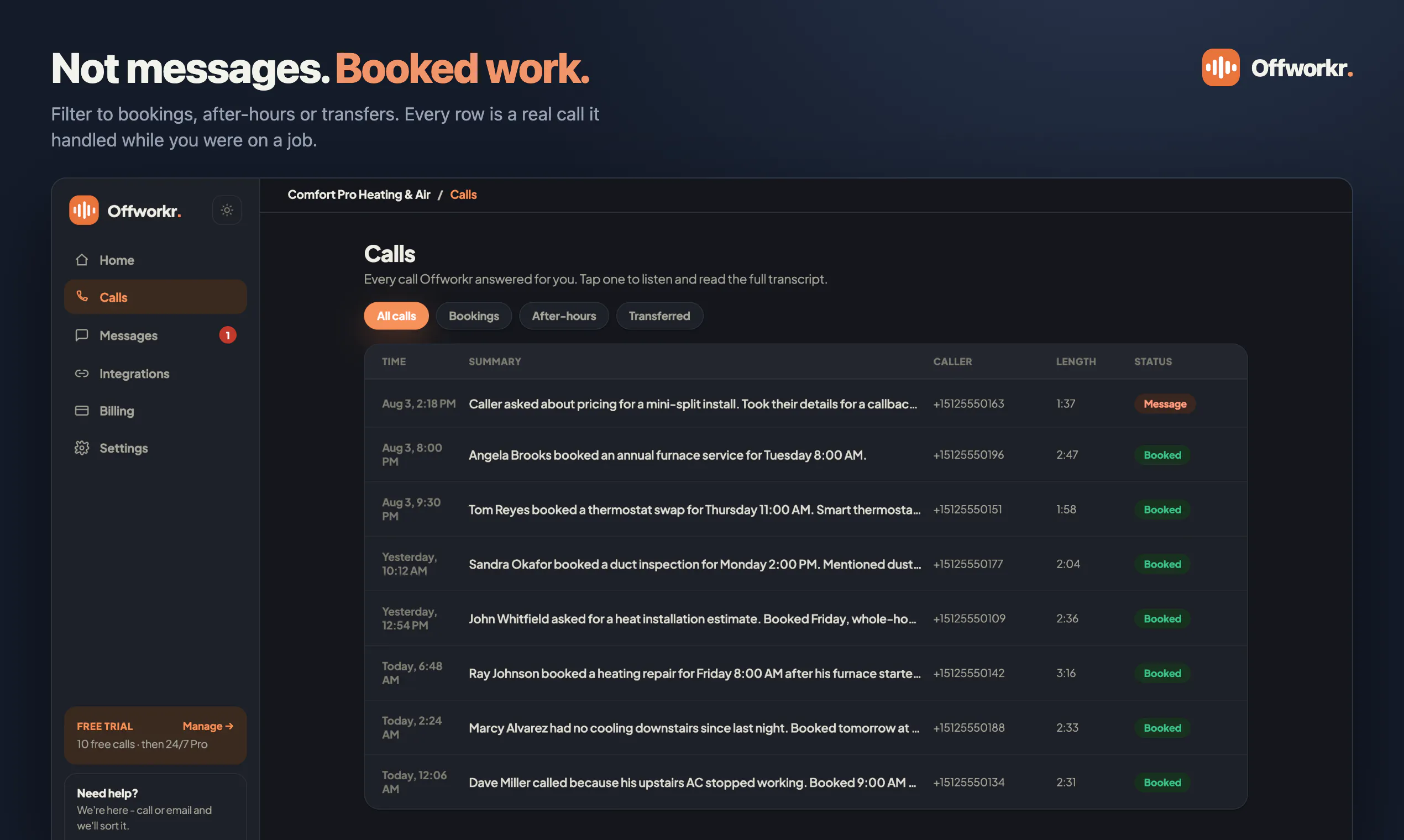Viewport: 1404px width, 840px height.
Task: Click Booked badge for Marcy Alvarez
Action: [1162, 728]
